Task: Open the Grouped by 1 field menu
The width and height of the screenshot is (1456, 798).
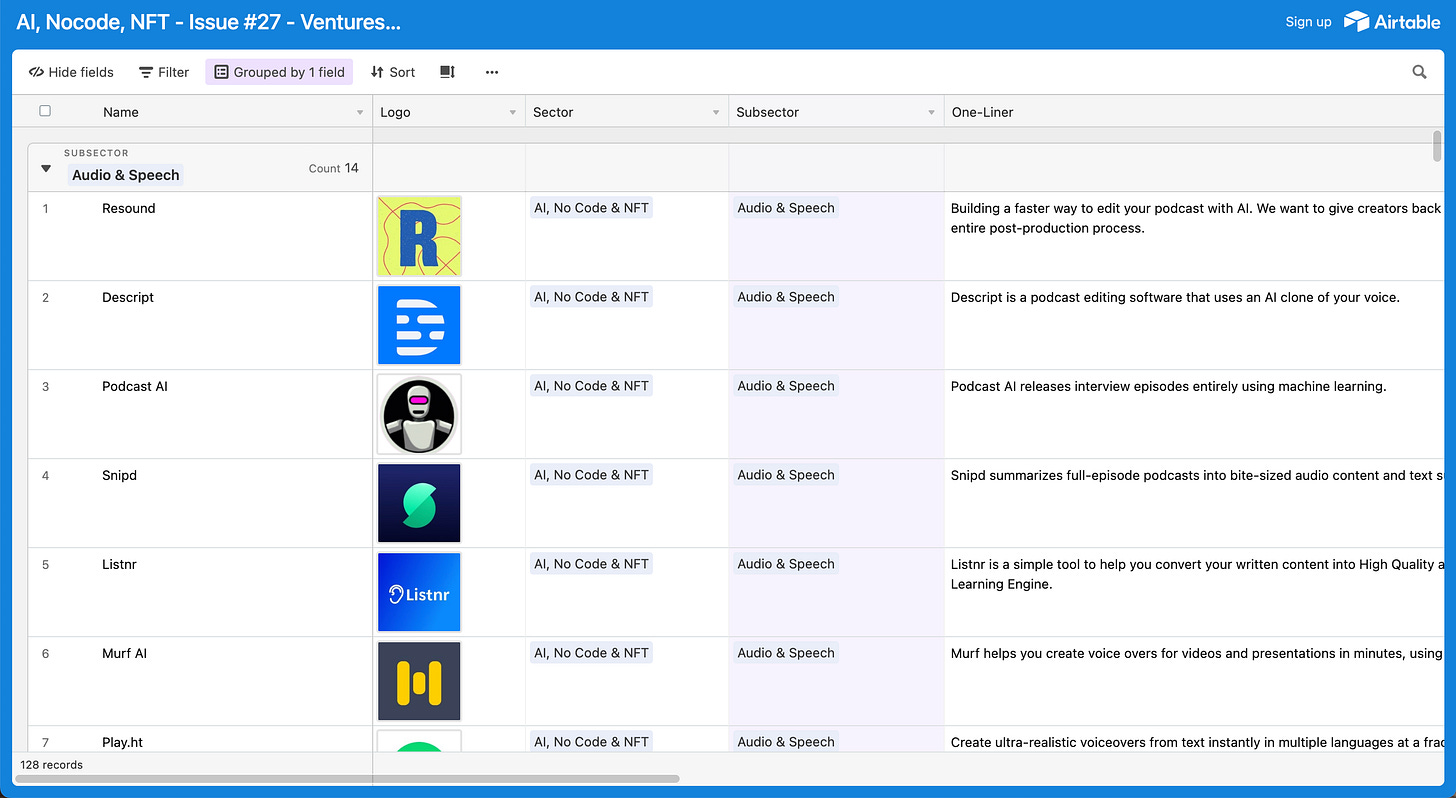Action: point(279,72)
